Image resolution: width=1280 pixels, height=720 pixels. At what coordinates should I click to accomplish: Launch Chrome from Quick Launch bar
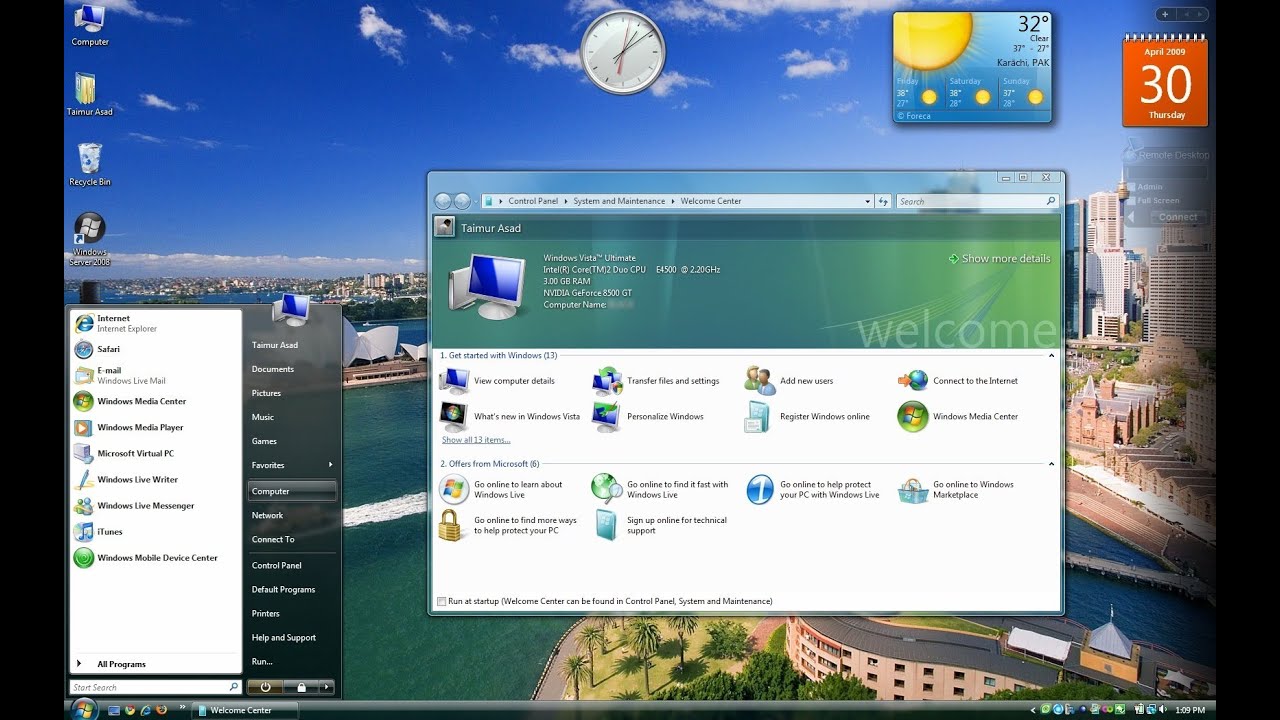click(x=129, y=710)
